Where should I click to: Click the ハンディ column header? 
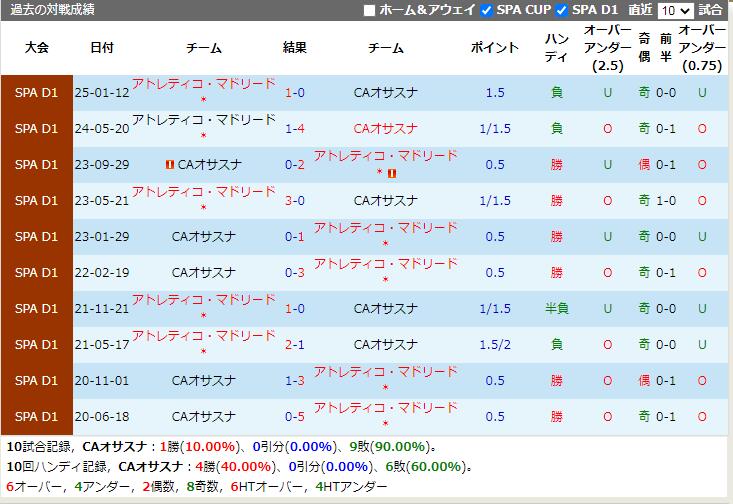coord(556,48)
